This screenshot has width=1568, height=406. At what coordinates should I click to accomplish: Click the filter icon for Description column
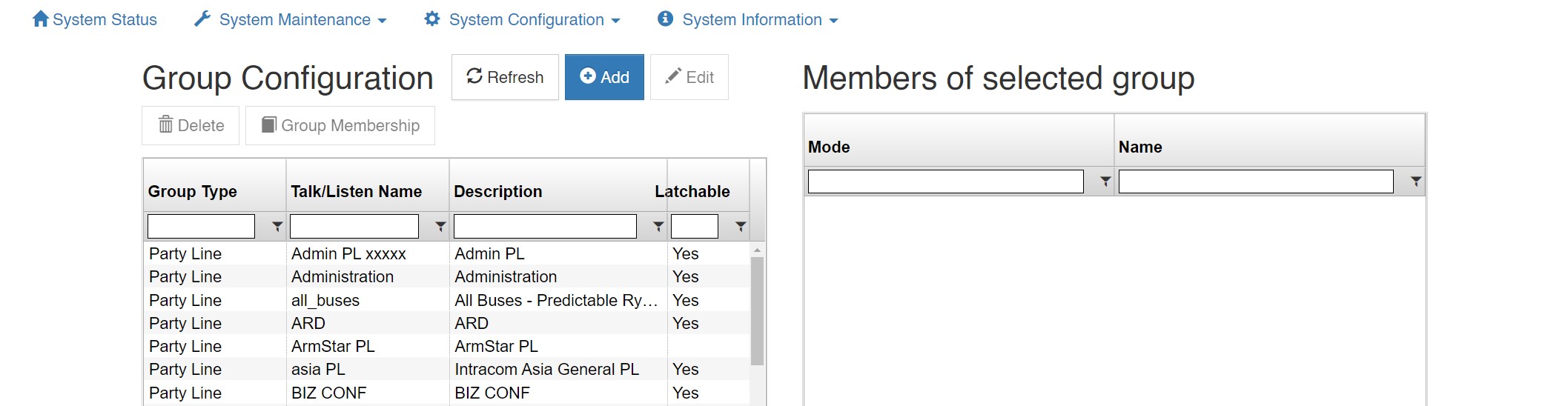tap(658, 227)
